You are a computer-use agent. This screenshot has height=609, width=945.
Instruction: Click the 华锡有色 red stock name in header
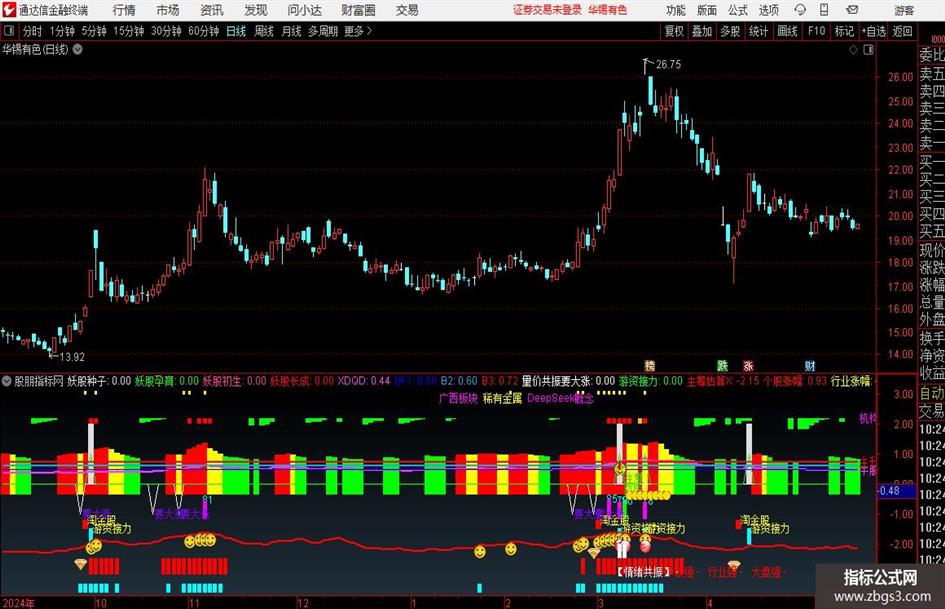(608, 10)
